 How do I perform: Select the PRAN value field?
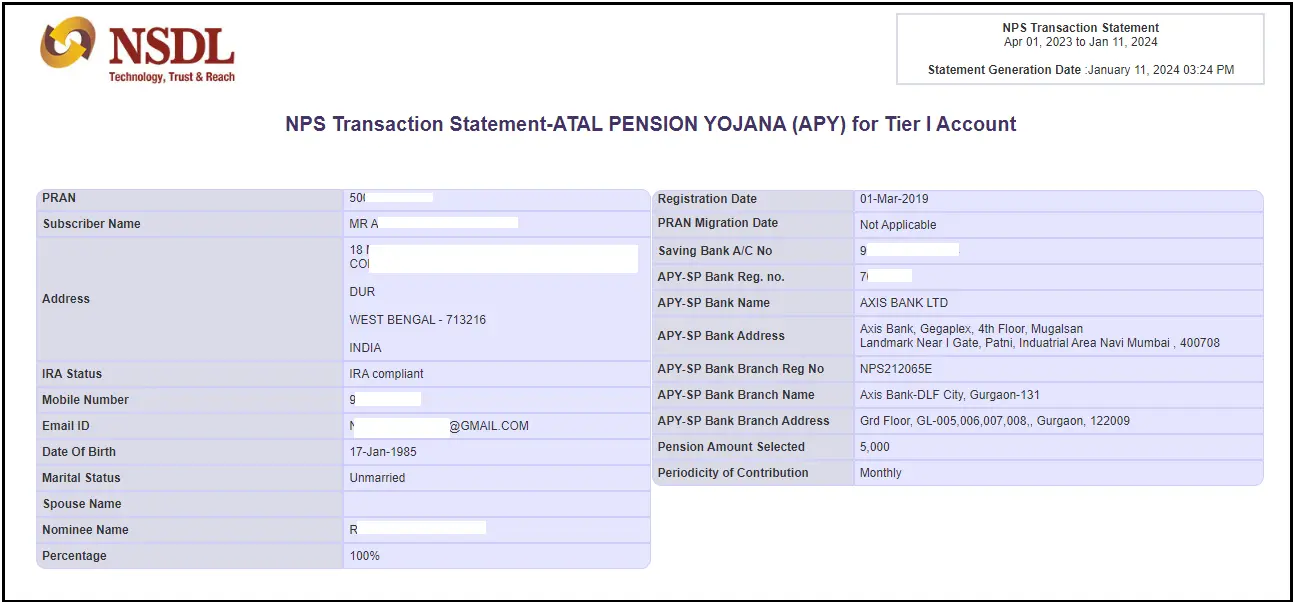click(496, 199)
